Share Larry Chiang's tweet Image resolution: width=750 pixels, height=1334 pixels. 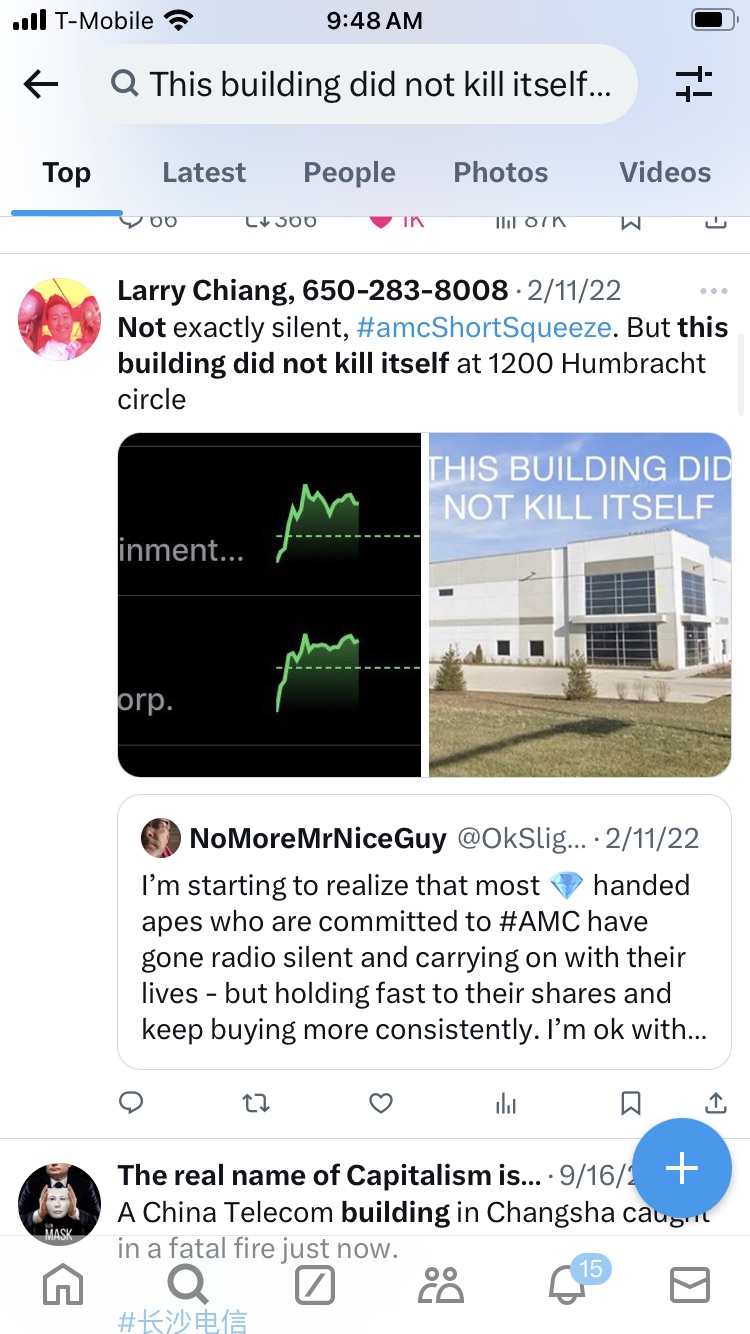click(715, 1102)
